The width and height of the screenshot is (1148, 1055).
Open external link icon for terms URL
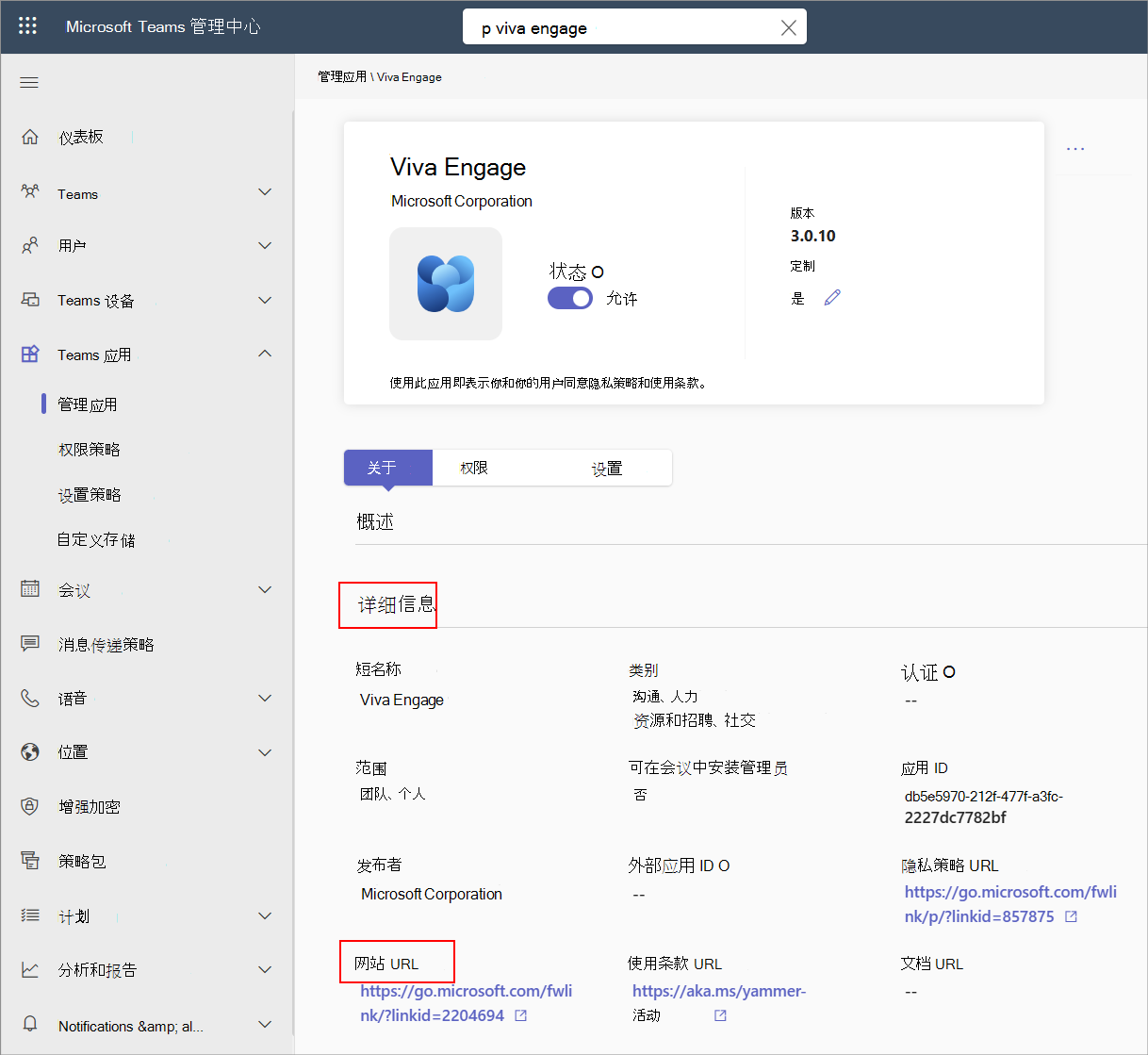click(720, 1015)
